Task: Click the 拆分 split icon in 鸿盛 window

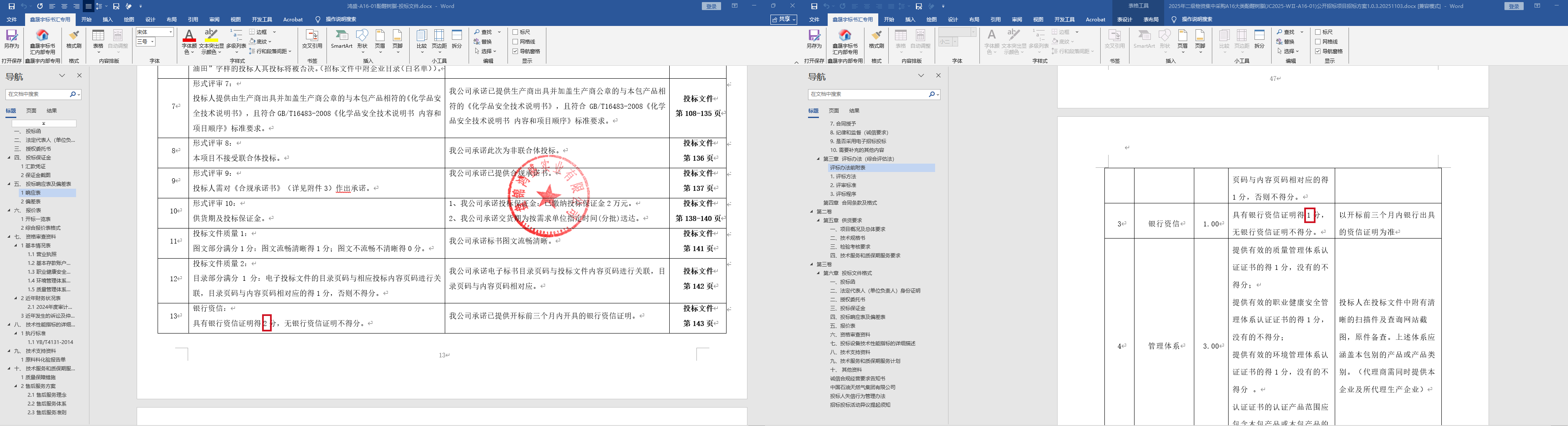Action: [x=457, y=39]
